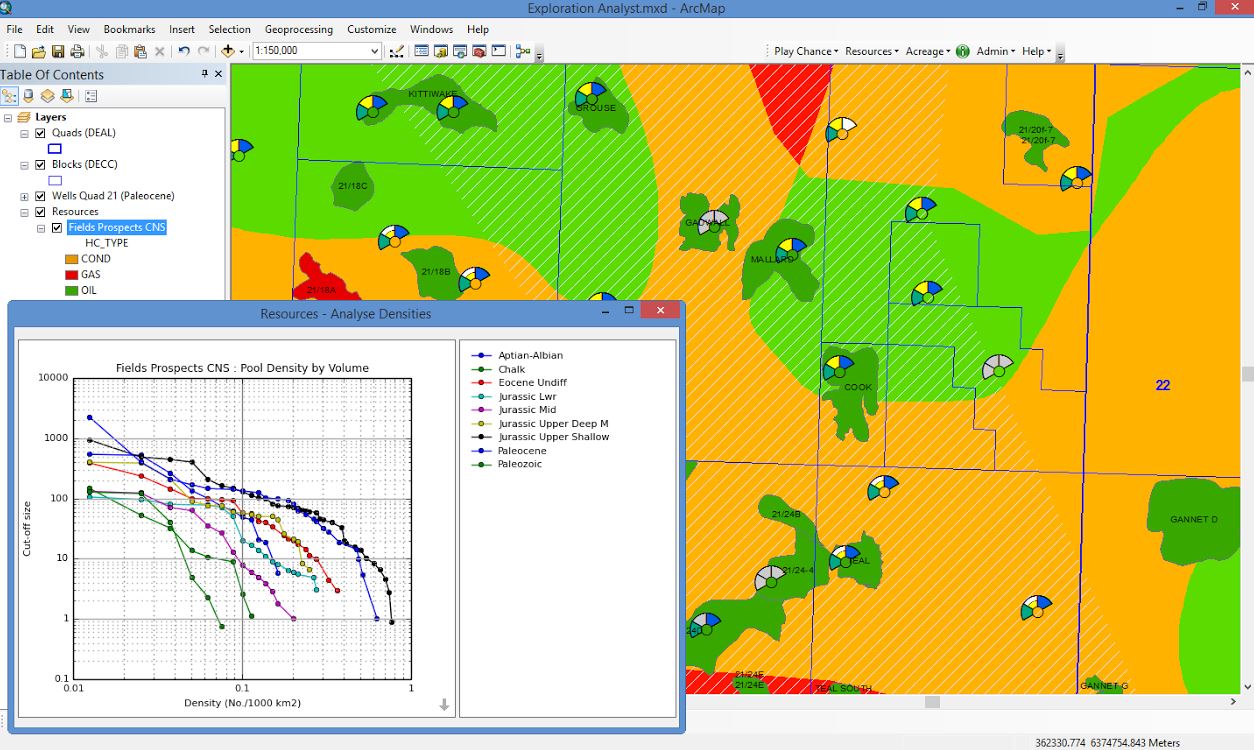Expand Wells Quad 21 (Paleocene) layer
Viewport: 1254px width, 750px height.
[x=25, y=196]
